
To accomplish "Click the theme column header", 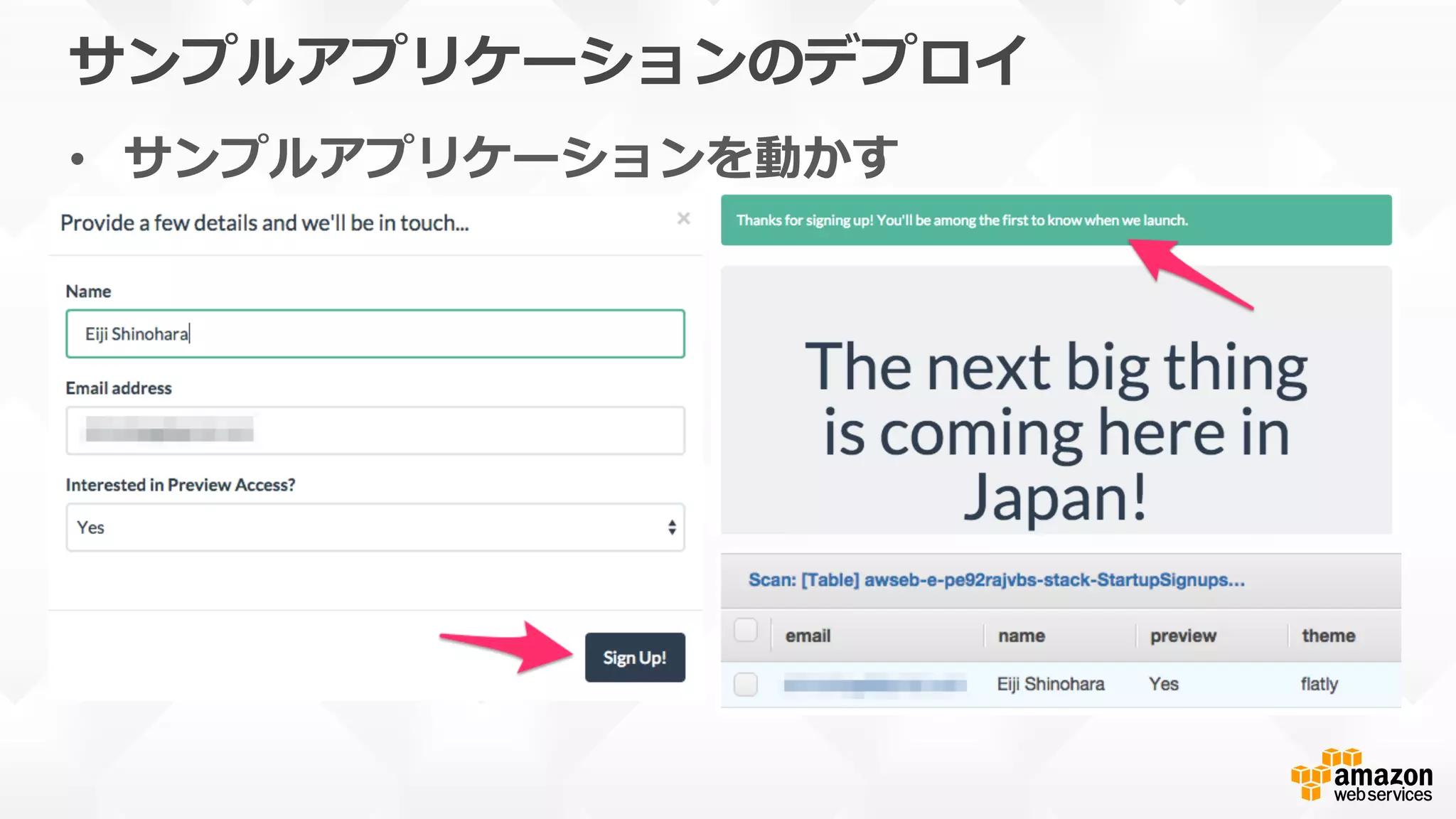I will point(1328,636).
